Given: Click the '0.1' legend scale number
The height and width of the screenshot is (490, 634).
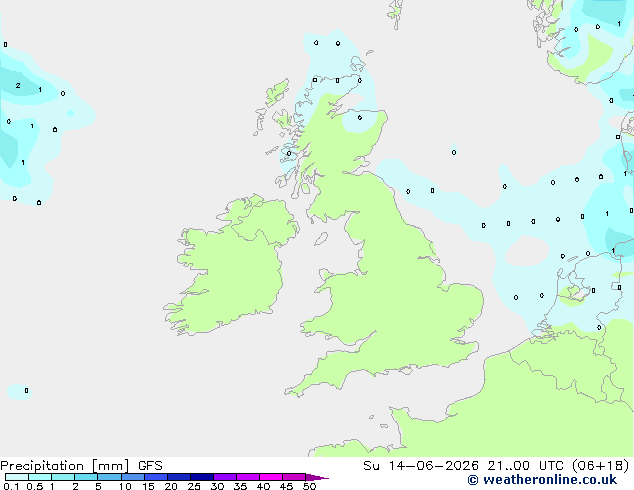Looking at the screenshot, I should (x=12, y=486).
